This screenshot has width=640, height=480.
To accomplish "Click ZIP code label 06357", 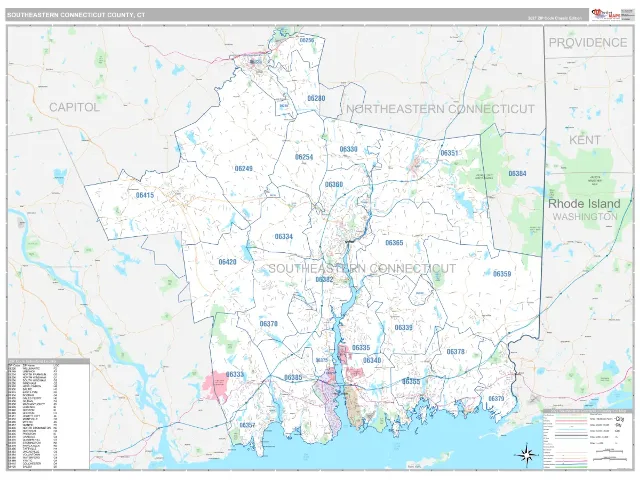I will [x=247, y=425].
